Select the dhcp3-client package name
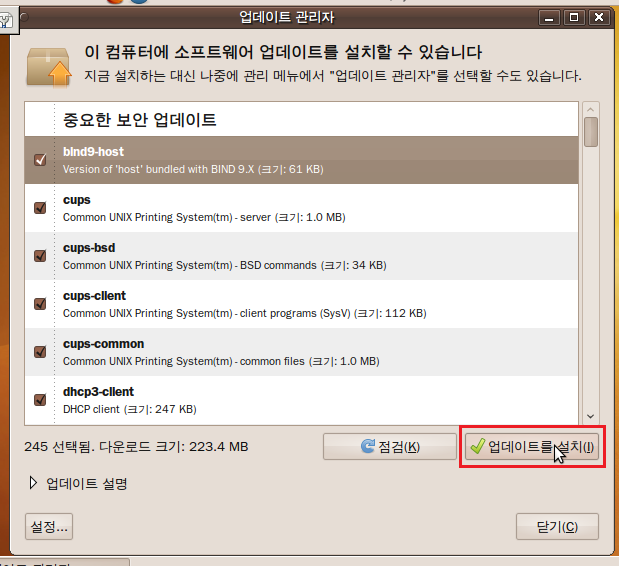Viewport: 619px width, 566px height. (x=98, y=392)
